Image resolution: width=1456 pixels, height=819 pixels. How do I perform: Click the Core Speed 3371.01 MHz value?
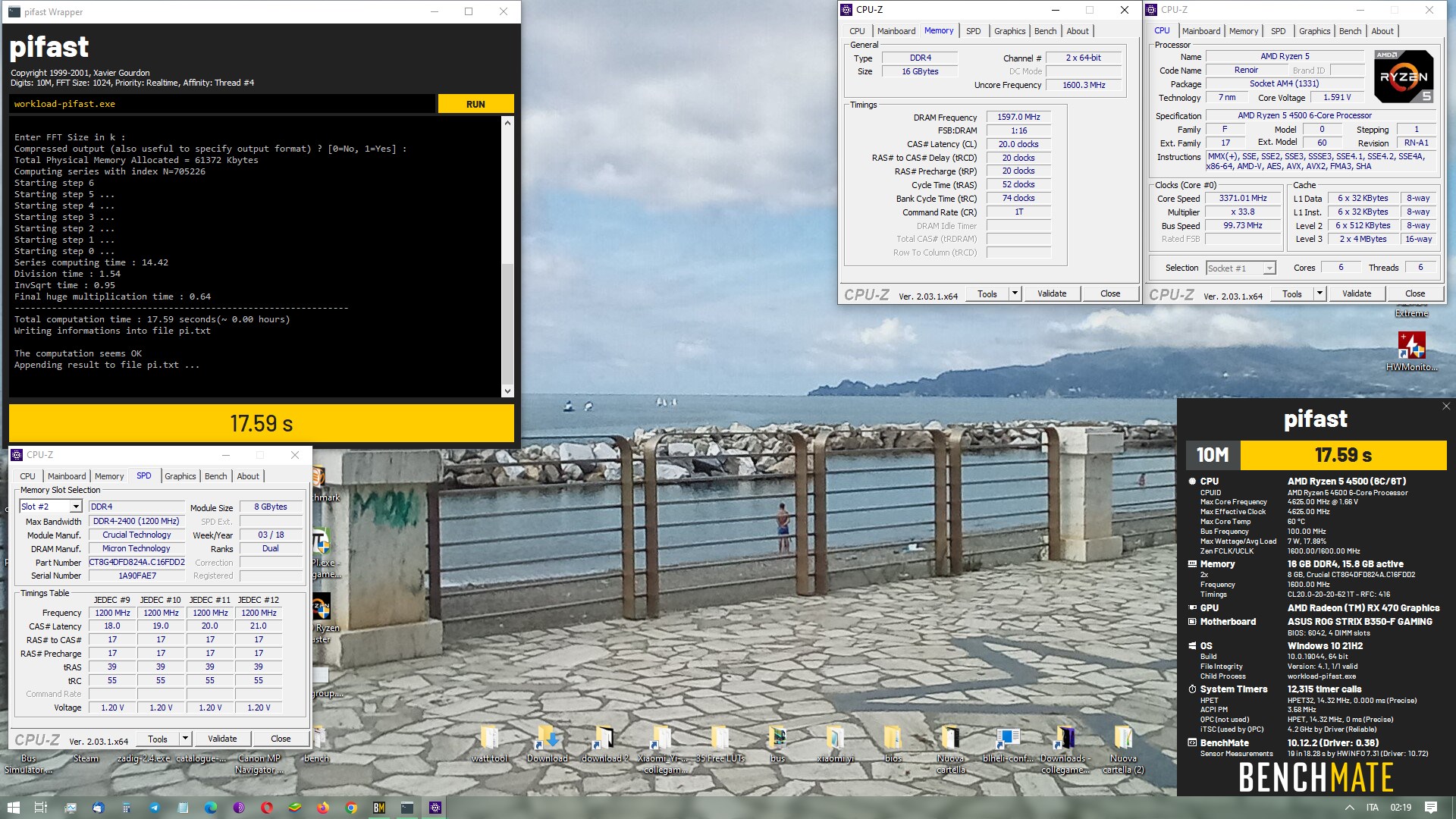[1243, 198]
